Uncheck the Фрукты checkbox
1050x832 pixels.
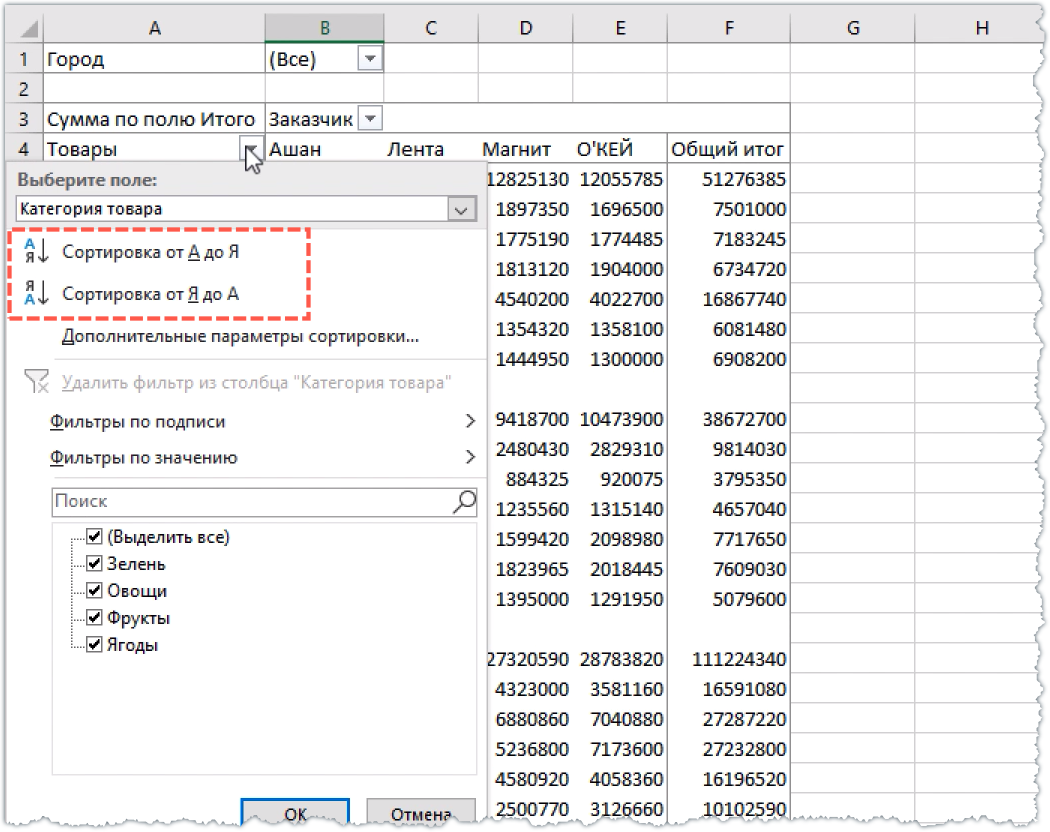tap(94, 617)
